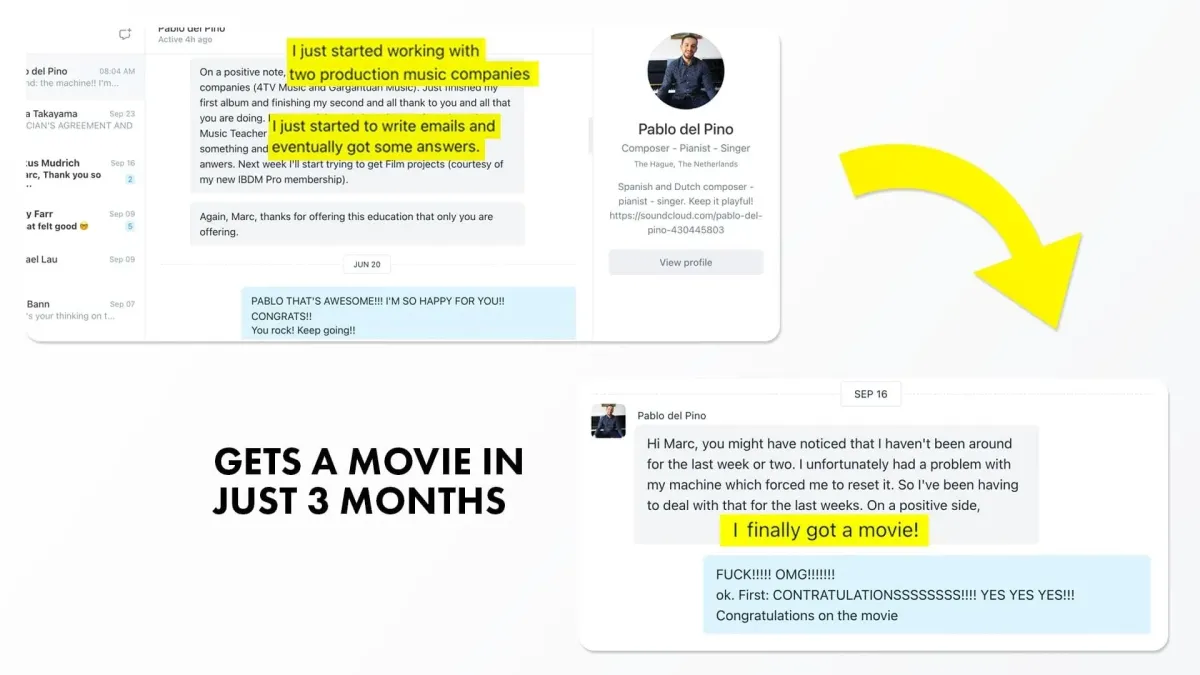Click the chat scrollbar handle

tap(588, 135)
